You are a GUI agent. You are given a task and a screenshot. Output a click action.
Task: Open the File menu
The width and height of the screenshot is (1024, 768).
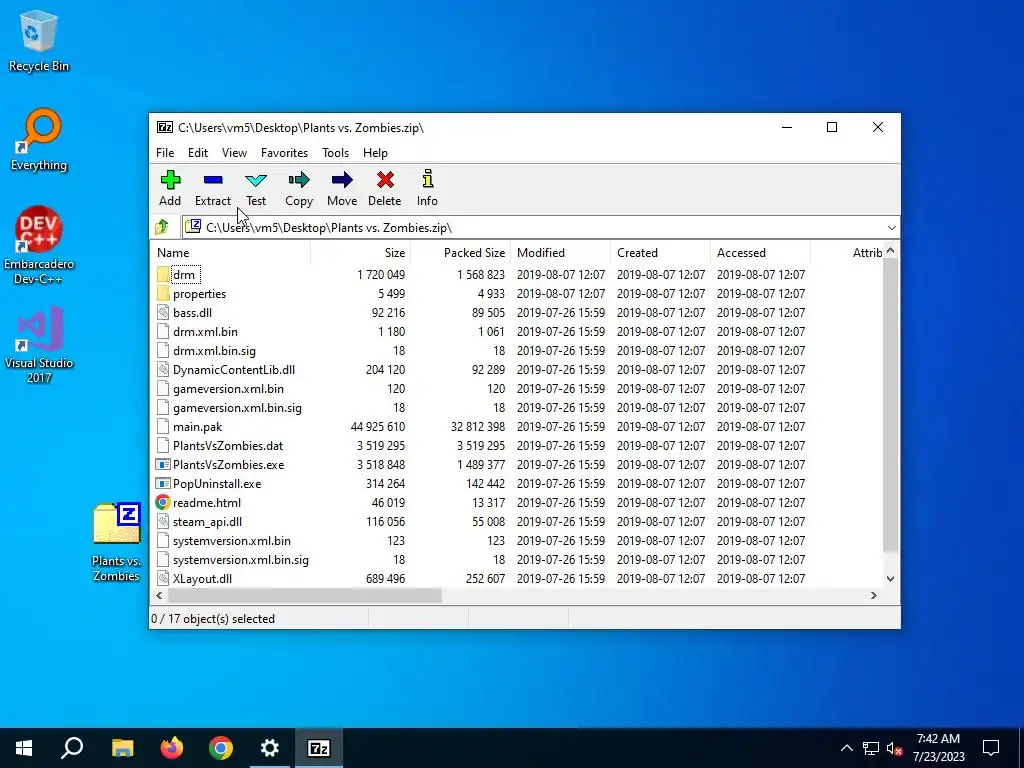point(165,153)
